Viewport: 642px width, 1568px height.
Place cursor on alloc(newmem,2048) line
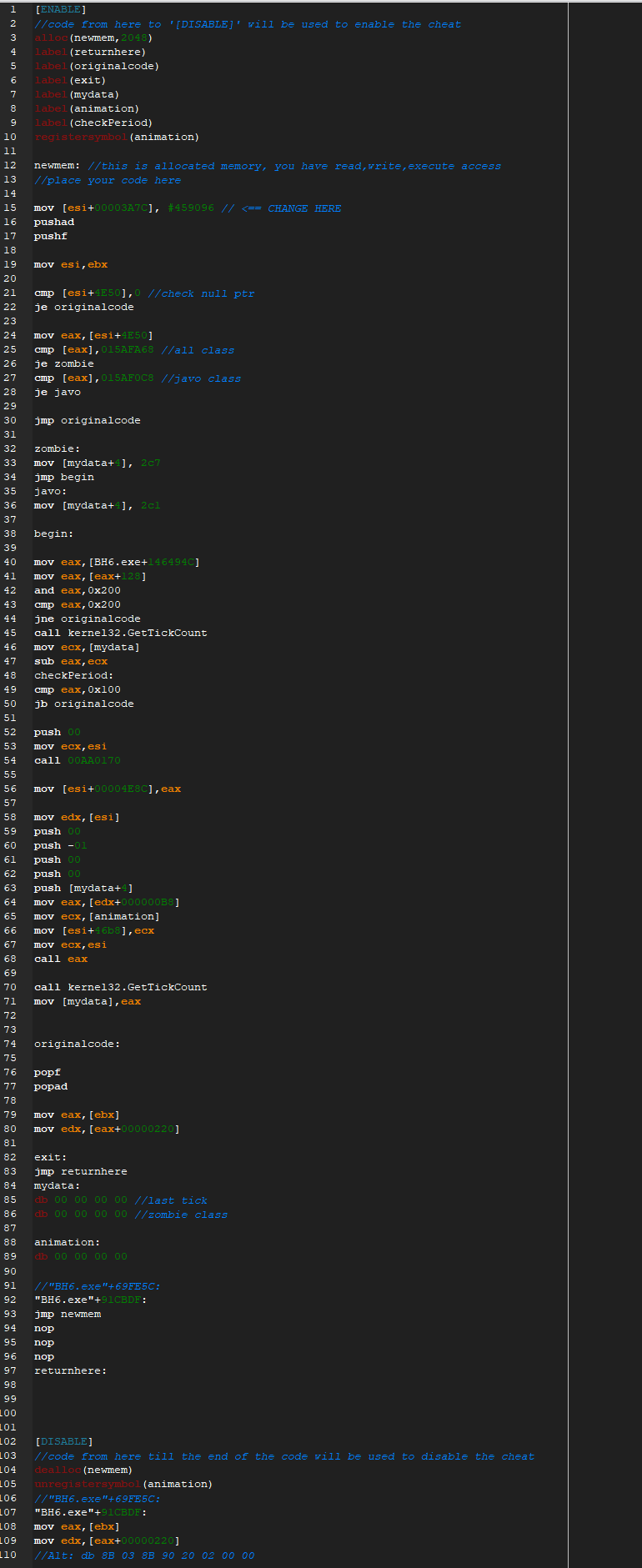coord(93,38)
